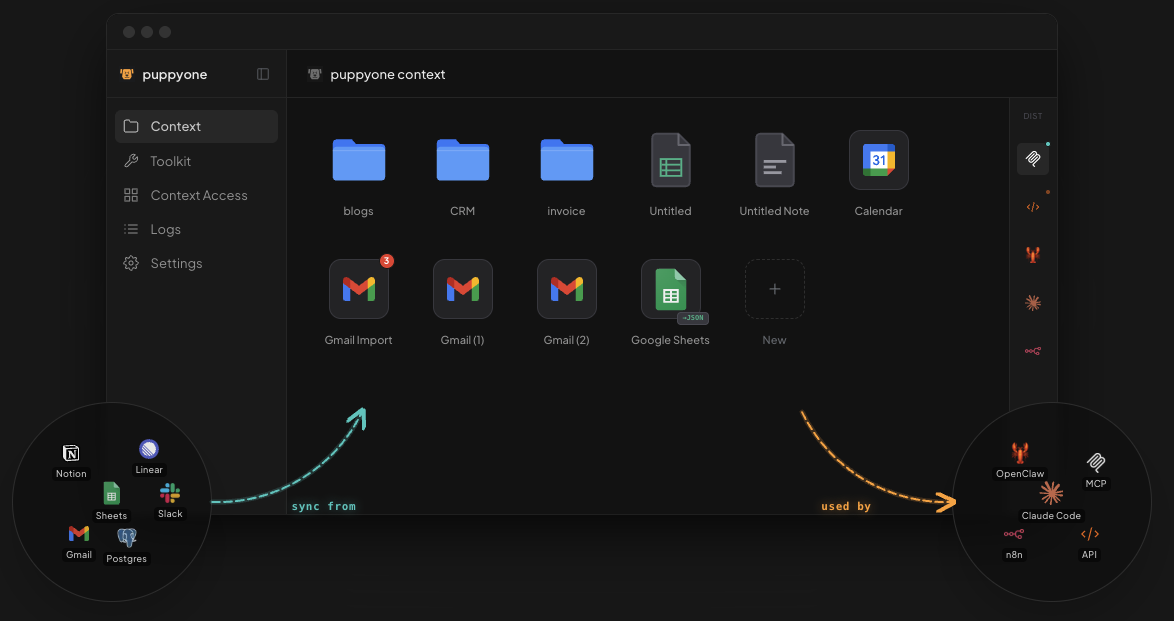Open the blogs folder
Image resolution: width=1174 pixels, height=621 pixels.
pyautogui.click(x=359, y=160)
